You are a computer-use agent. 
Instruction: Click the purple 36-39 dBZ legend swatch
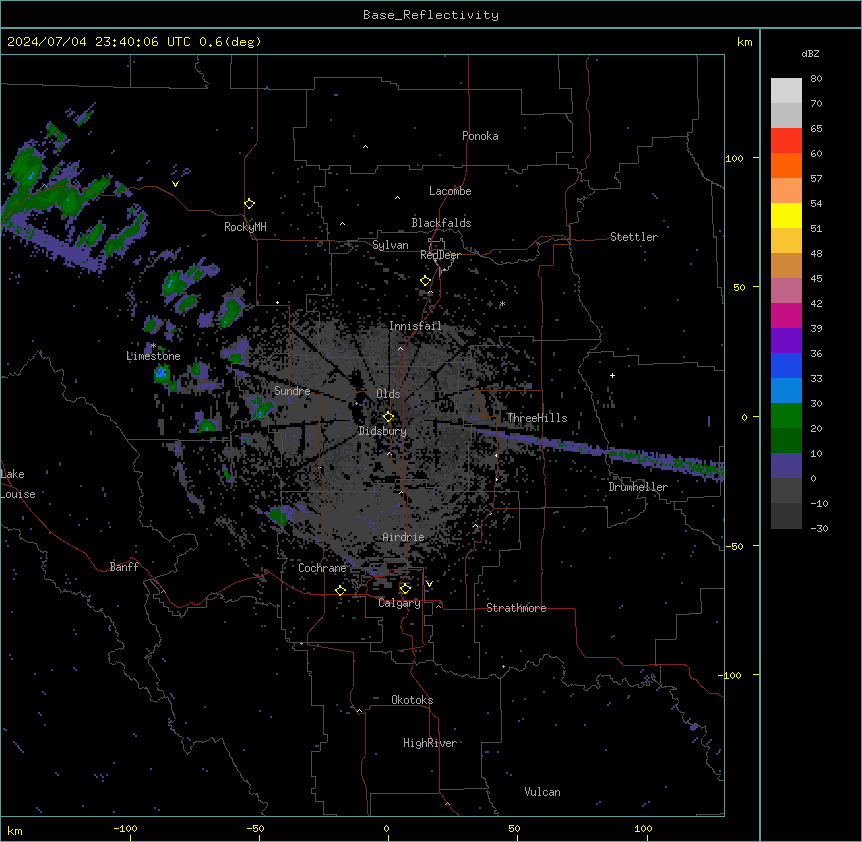(786, 341)
